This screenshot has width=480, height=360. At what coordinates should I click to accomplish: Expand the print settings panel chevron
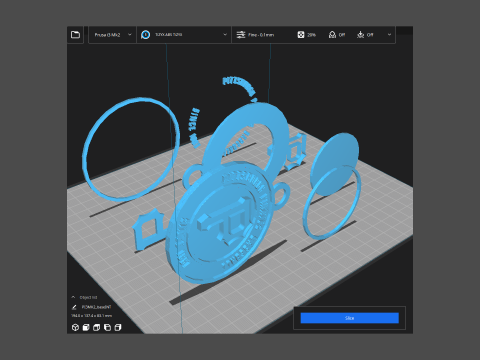389,35
